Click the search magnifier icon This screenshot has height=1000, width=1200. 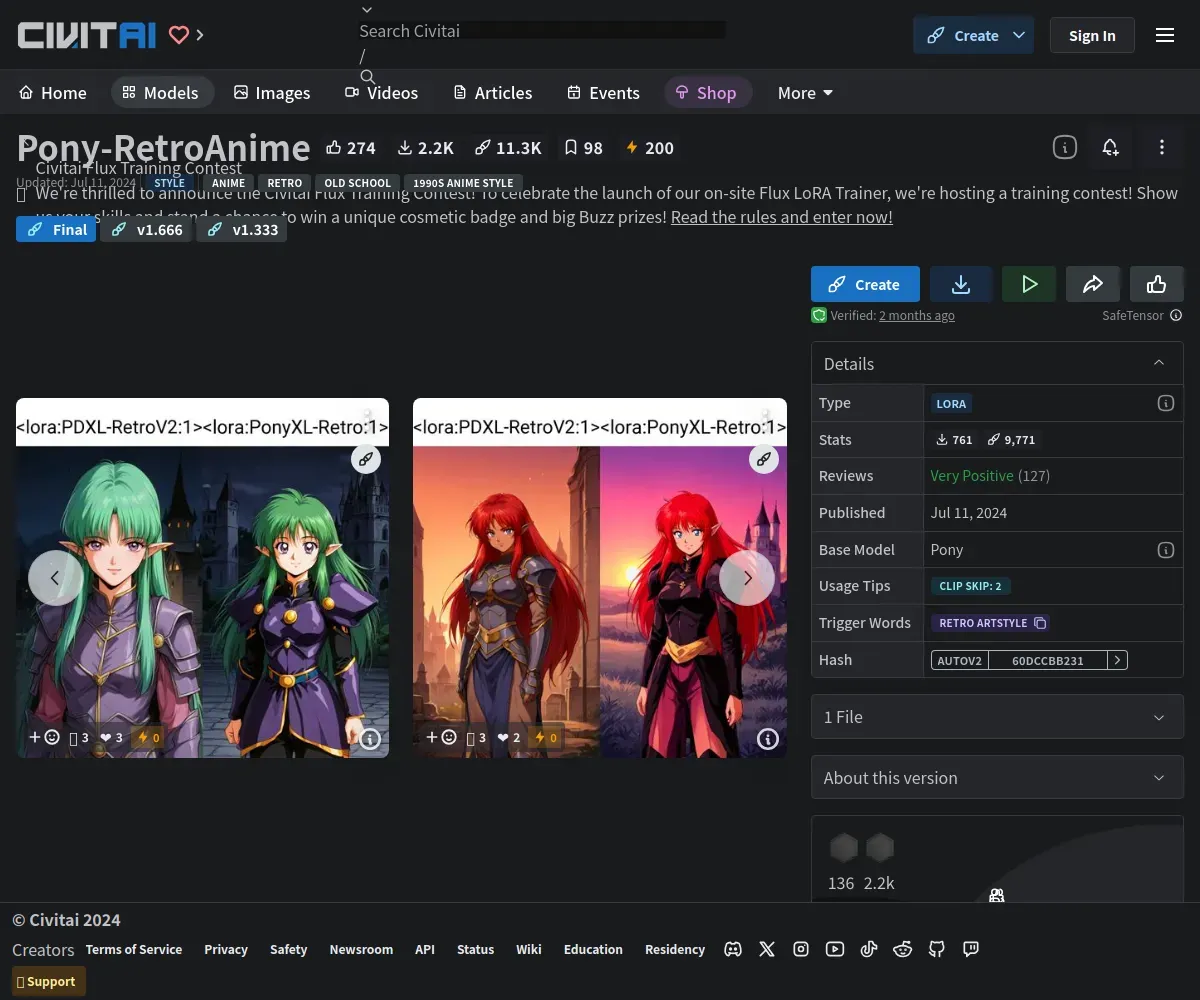368,77
